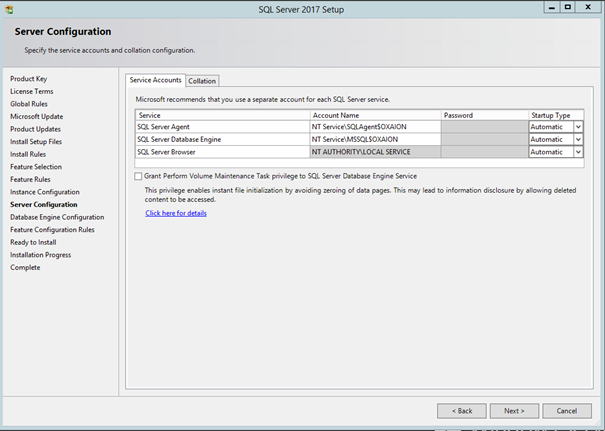Click the Password column header

pos(485,115)
